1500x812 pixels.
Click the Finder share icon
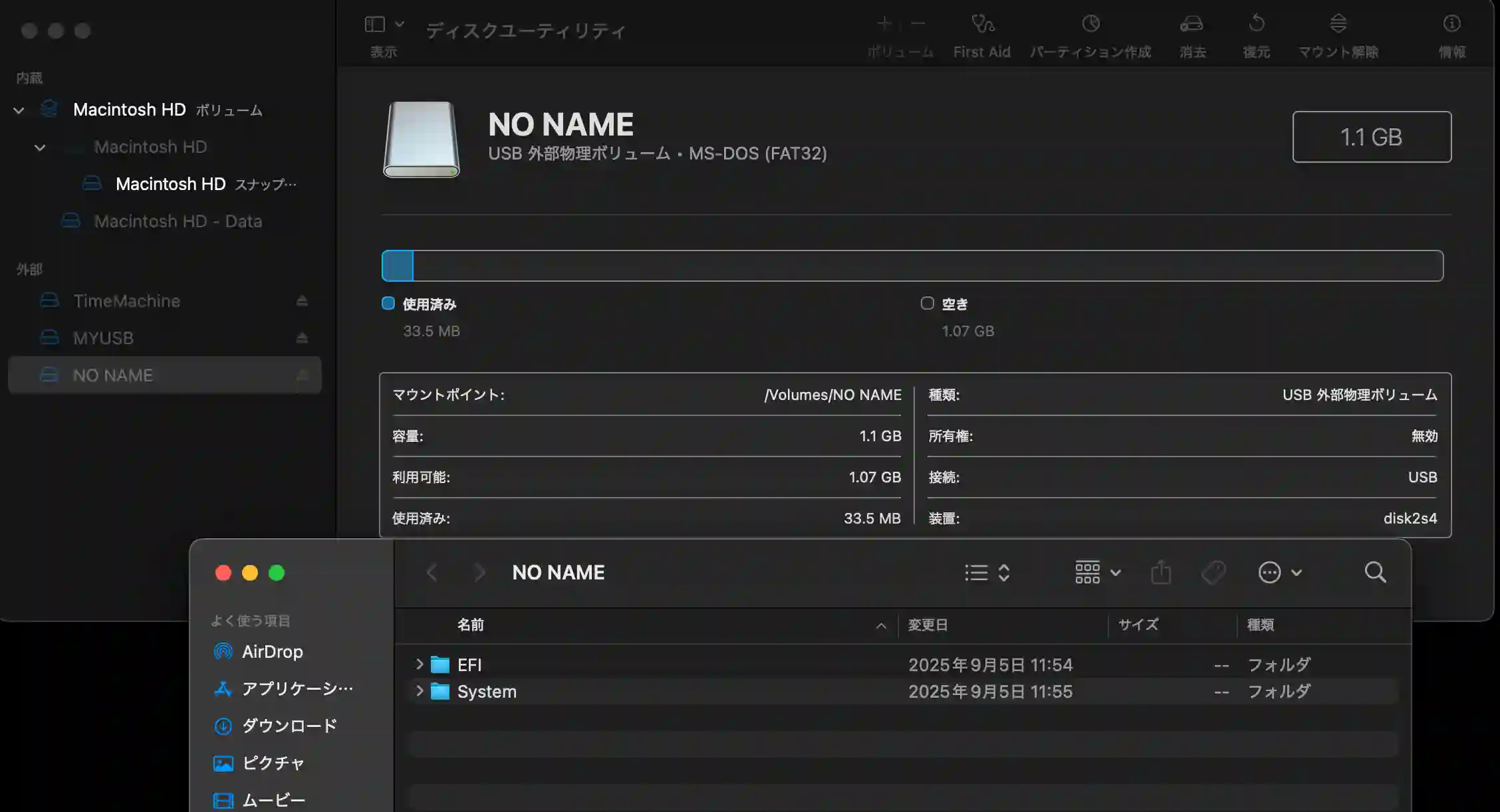1161,572
